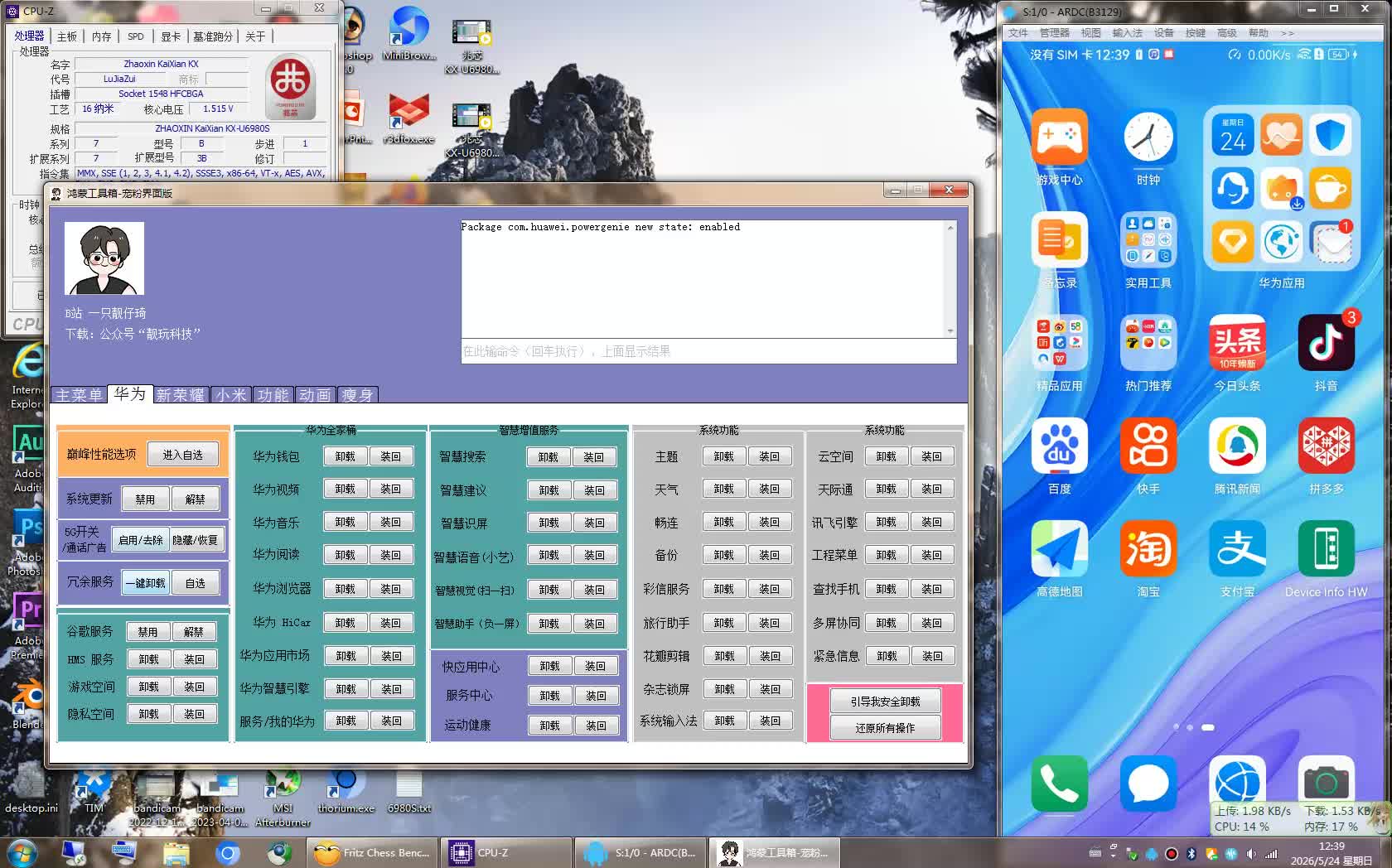Open the thorium.exe desktop shortcut
This screenshot has height=868, width=1392.
(x=346, y=793)
